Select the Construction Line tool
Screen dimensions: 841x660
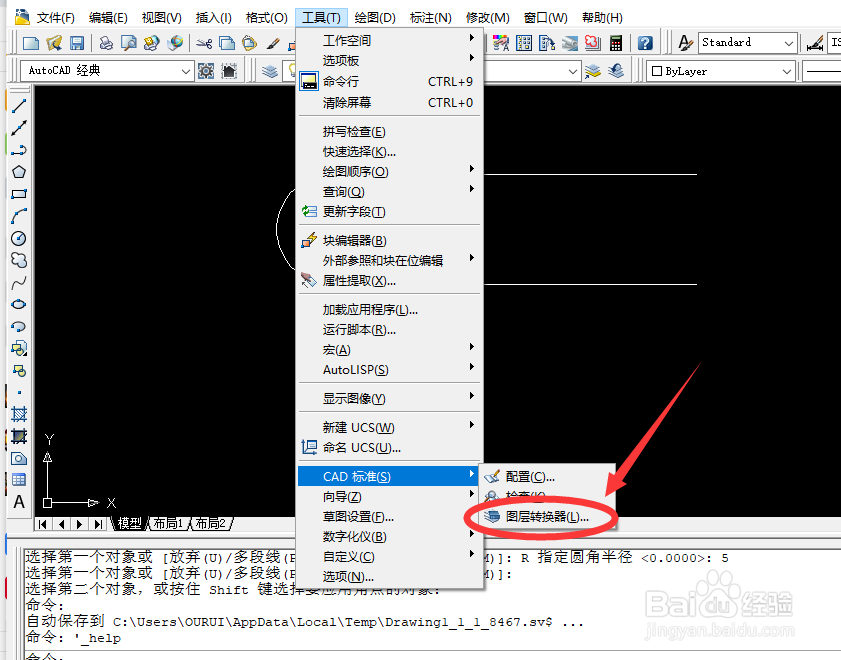(x=19, y=128)
